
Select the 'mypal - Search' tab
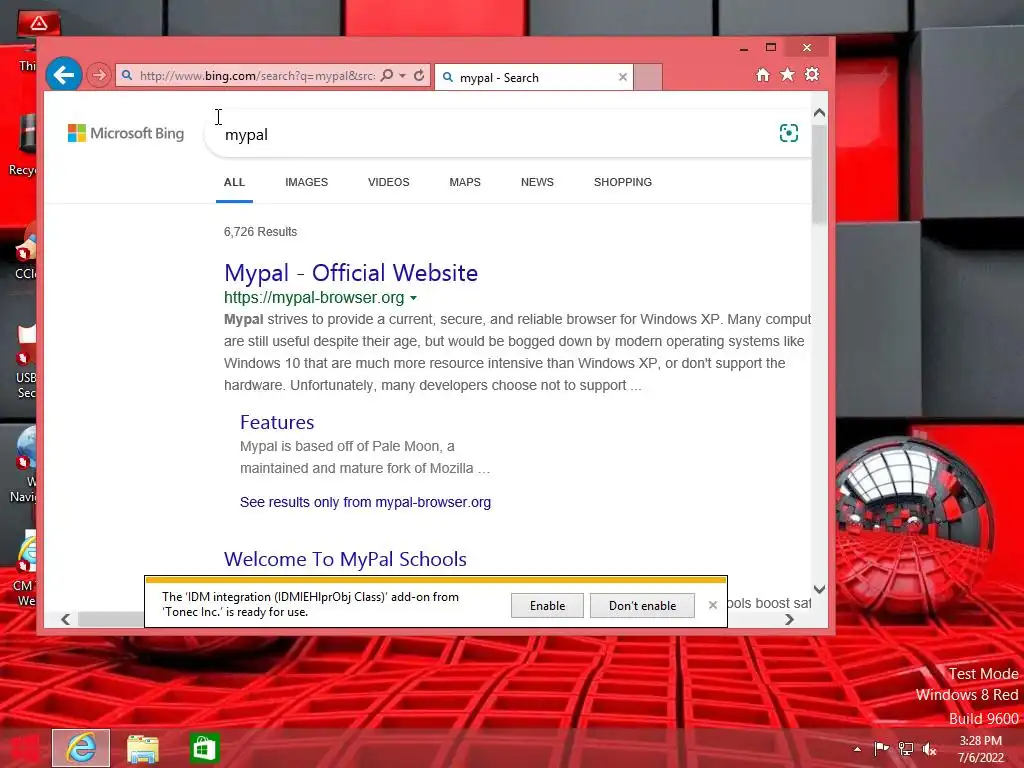pyautogui.click(x=534, y=77)
